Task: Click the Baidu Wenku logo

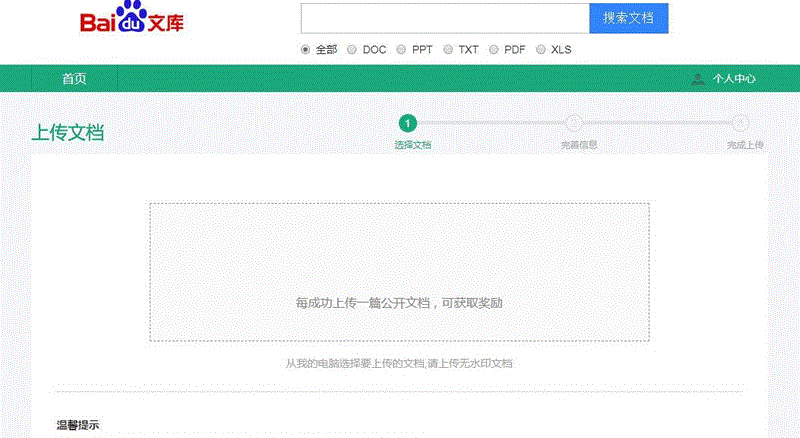Action: 132,21
